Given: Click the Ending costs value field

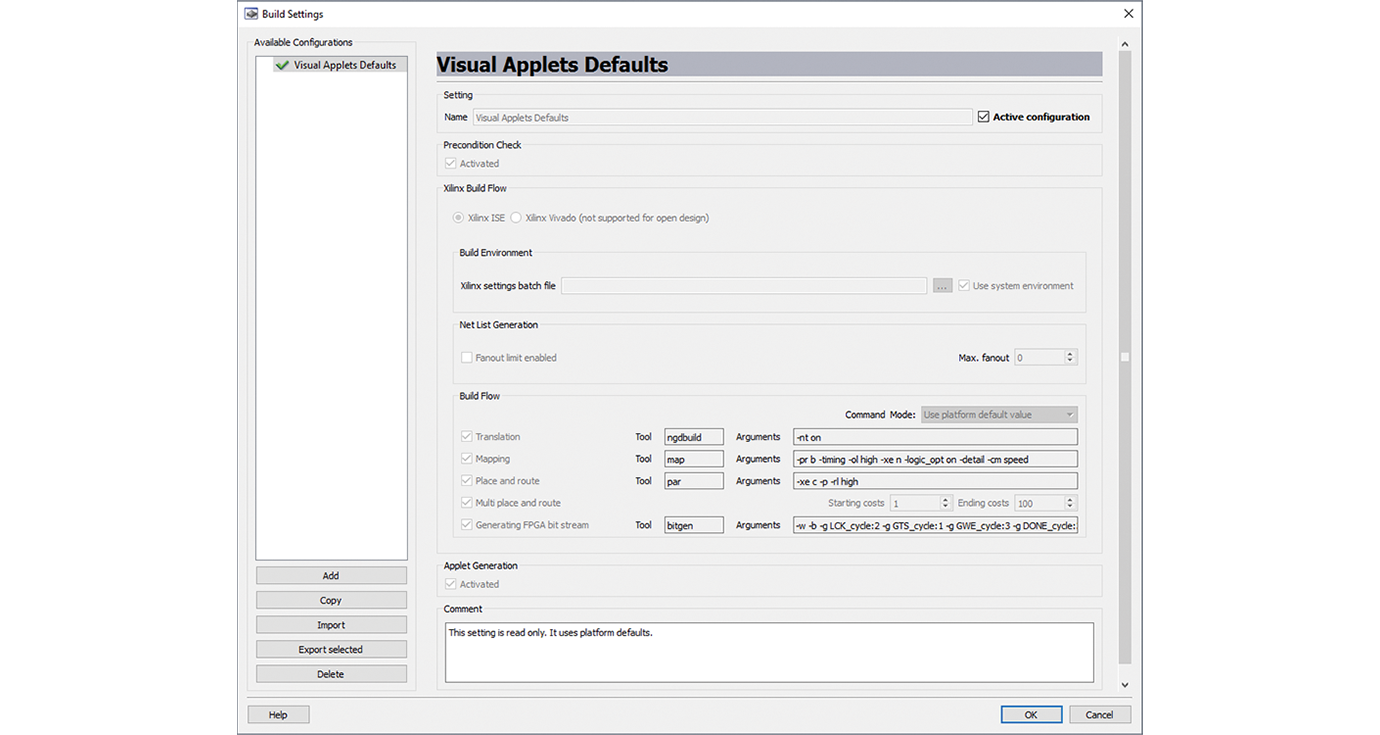Looking at the screenshot, I should coord(1039,503).
